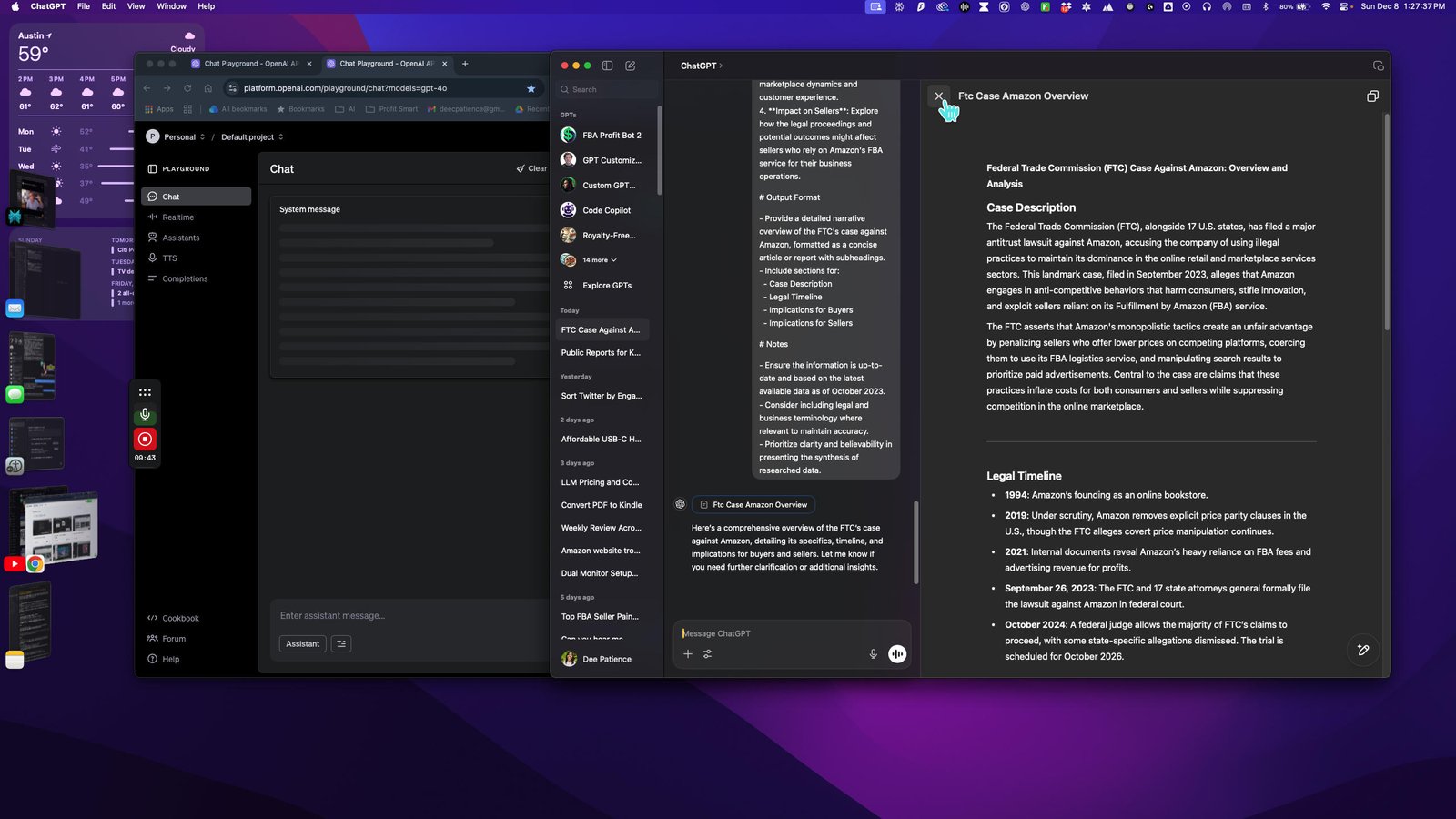Start voice mode with waveform button

897,653
